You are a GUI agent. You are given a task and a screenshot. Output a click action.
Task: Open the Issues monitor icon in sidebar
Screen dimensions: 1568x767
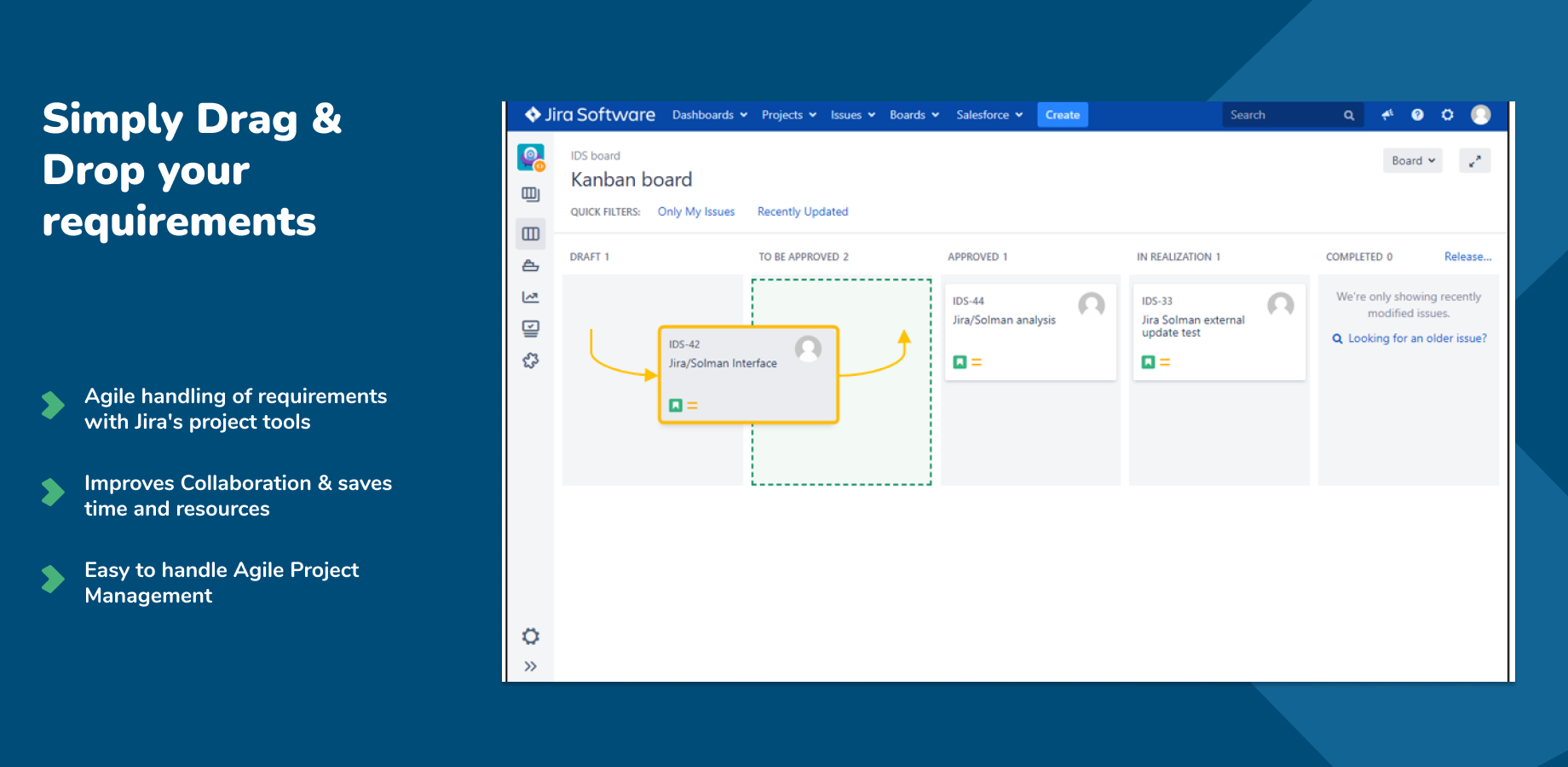pos(531,329)
